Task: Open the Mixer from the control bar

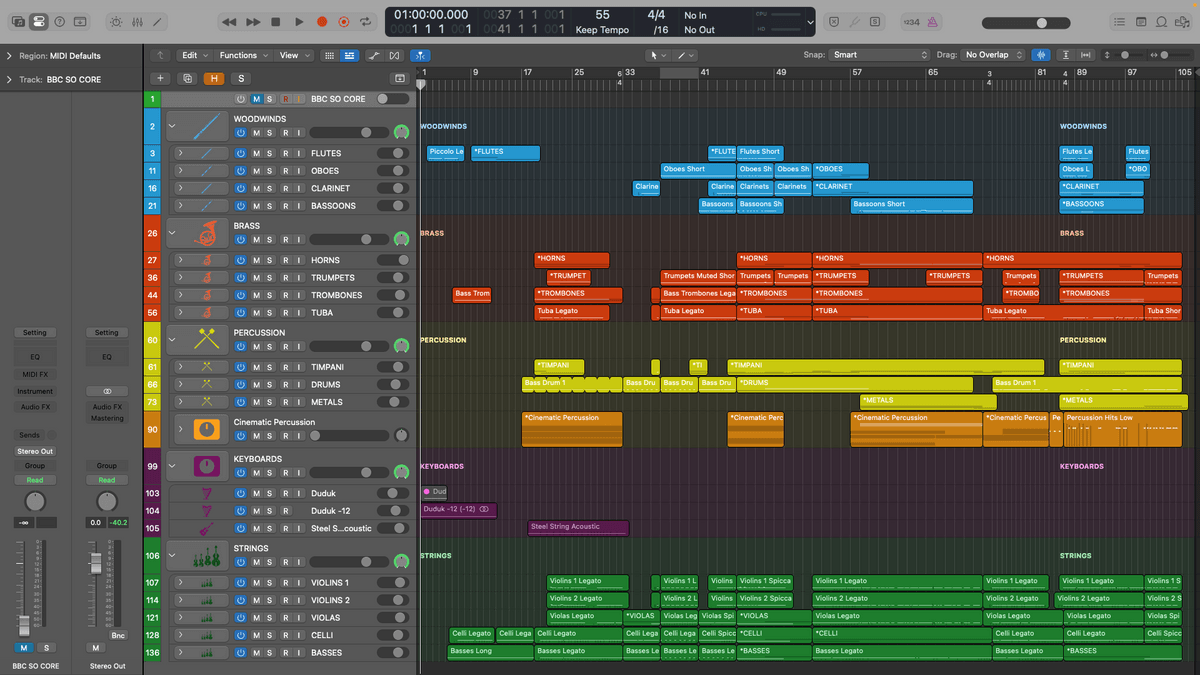Action: pos(139,22)
